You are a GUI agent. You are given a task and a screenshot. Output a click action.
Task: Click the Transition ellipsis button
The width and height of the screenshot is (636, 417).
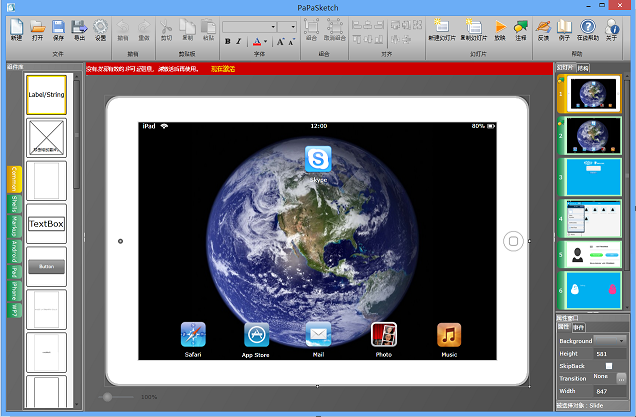coord(621,378)
